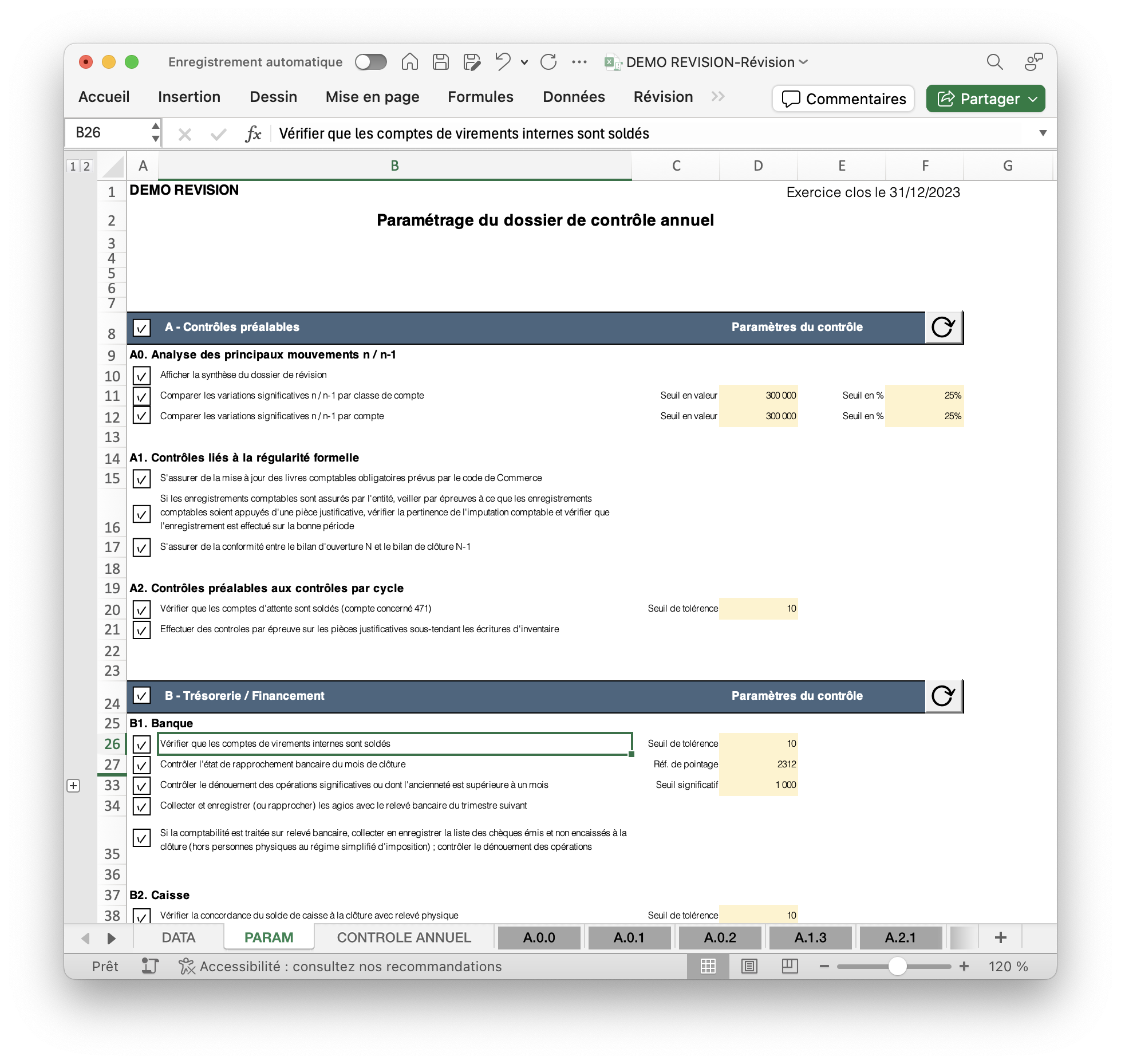
Task: Switch to Page Break Preview view
Action: point(790,967)
